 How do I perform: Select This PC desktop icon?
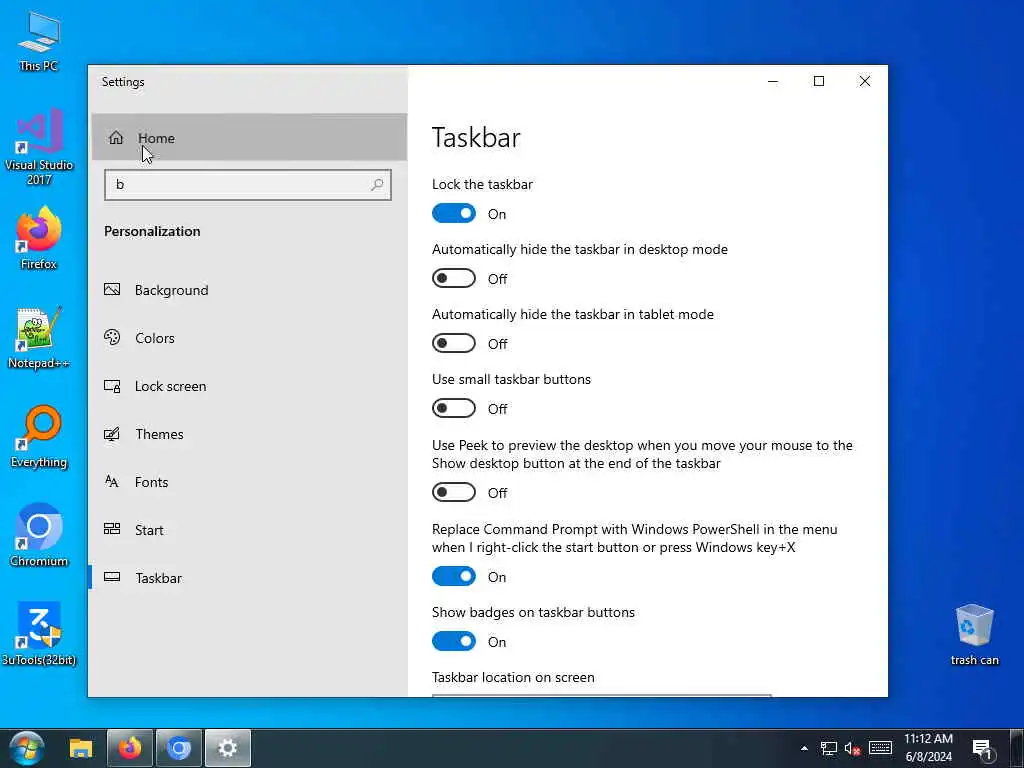[x=39, y=40]
